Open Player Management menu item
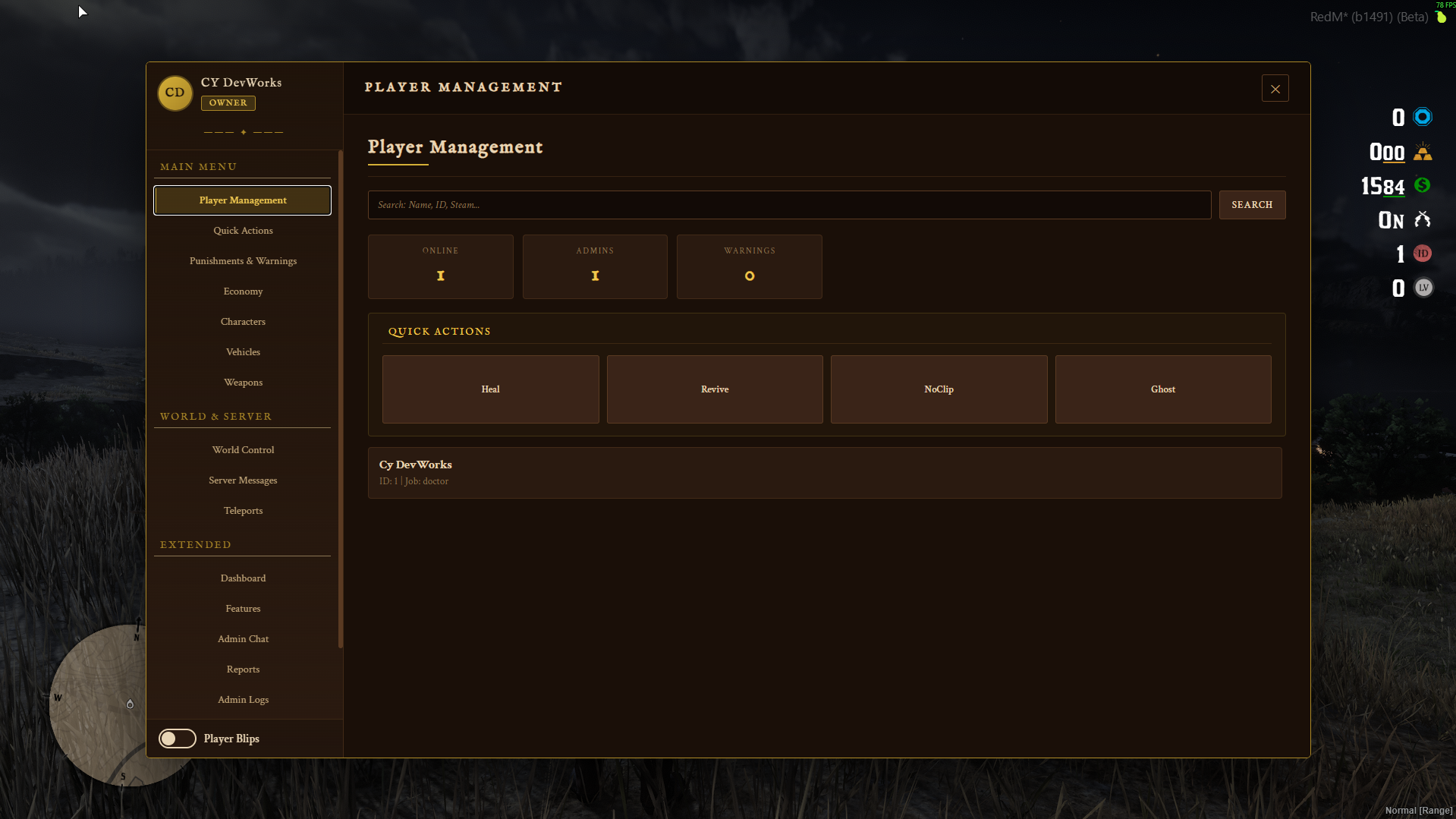The width and height of the screenshot is (1456, 819). click(243, 200)
